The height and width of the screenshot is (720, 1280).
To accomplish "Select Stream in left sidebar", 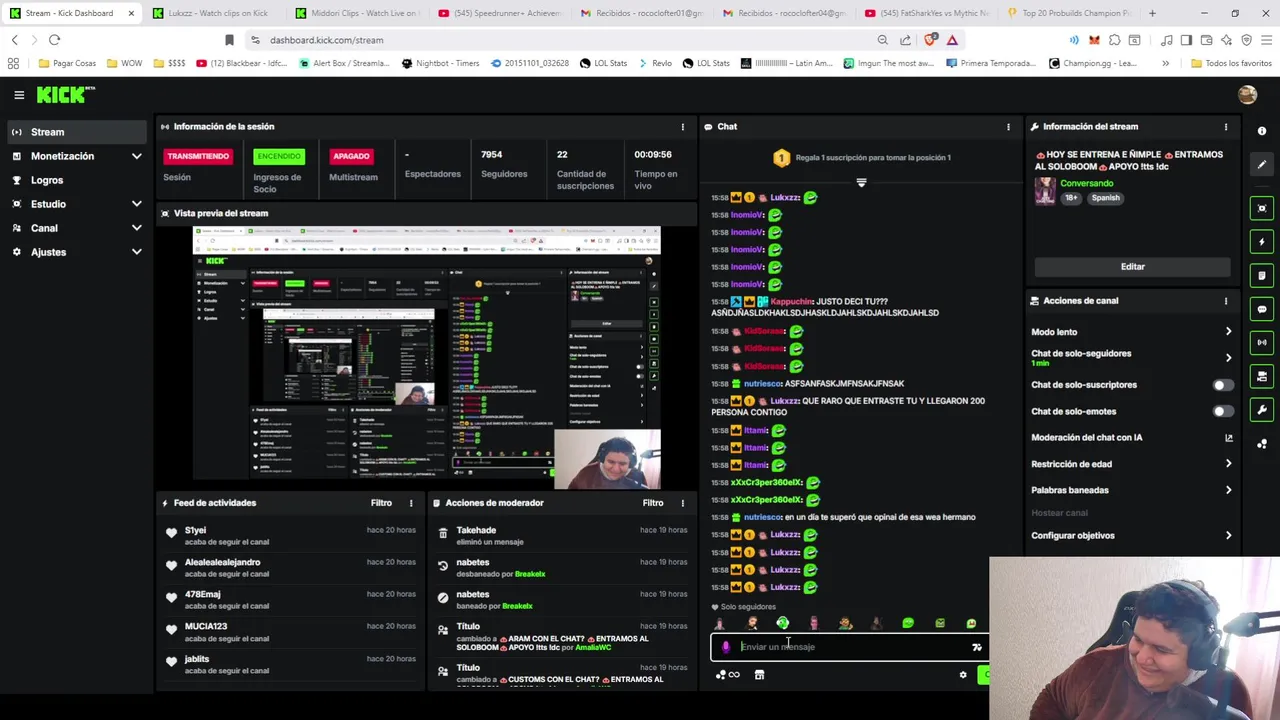I will click(x=76, y=132).
